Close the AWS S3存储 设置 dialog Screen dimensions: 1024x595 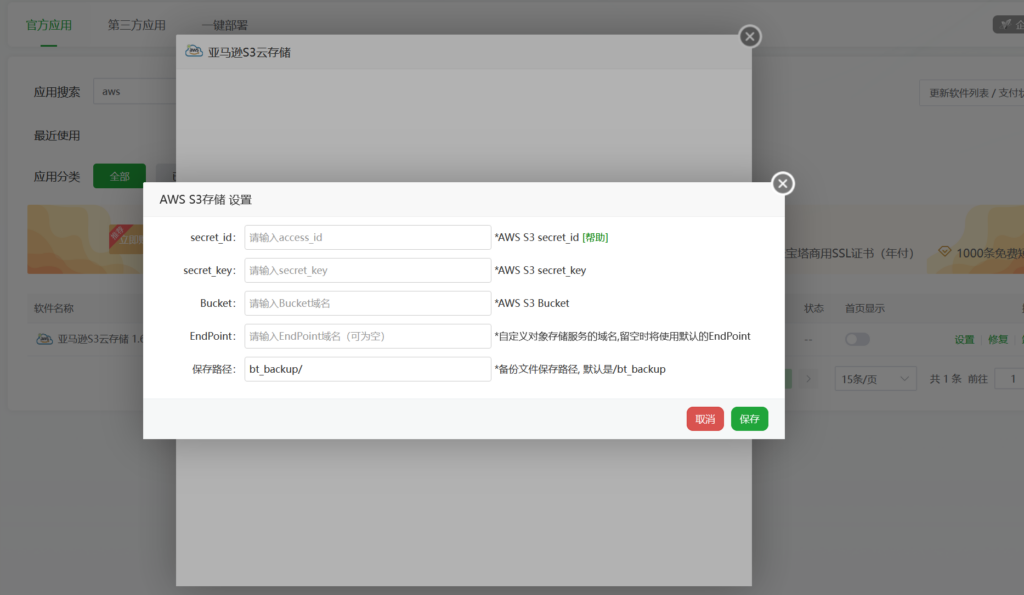[x=783, y=183]
